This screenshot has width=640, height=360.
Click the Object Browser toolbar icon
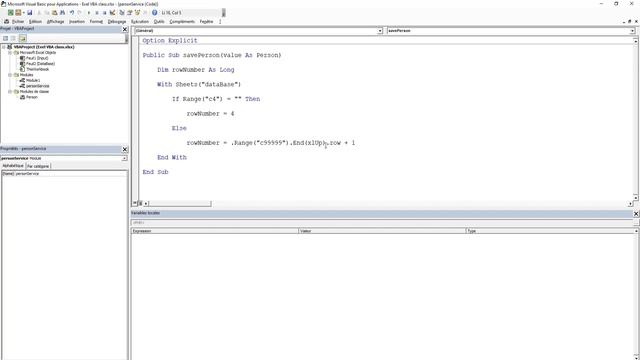tap(137, 13)
